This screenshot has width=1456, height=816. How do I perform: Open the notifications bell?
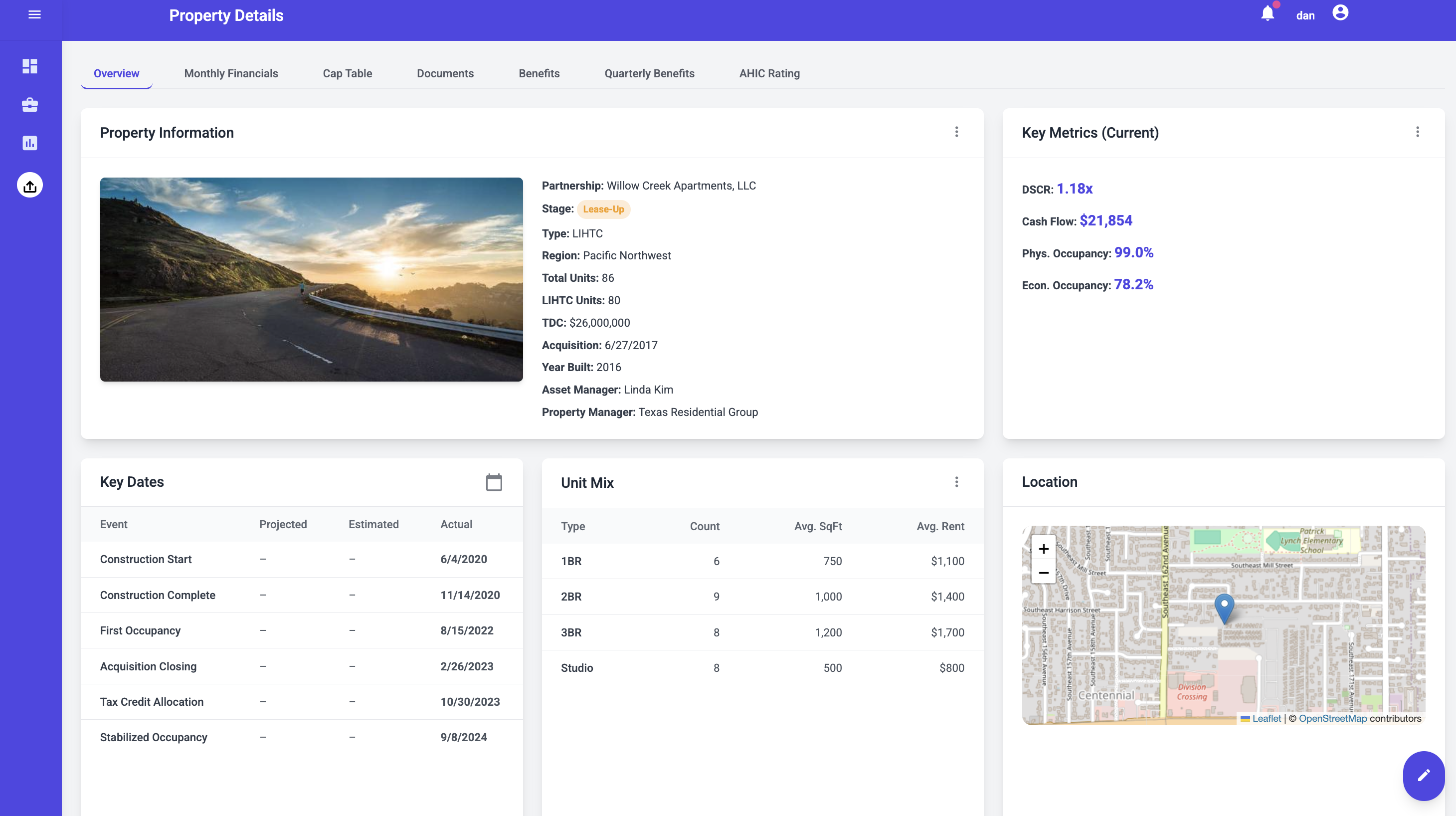coord(1267,13)
